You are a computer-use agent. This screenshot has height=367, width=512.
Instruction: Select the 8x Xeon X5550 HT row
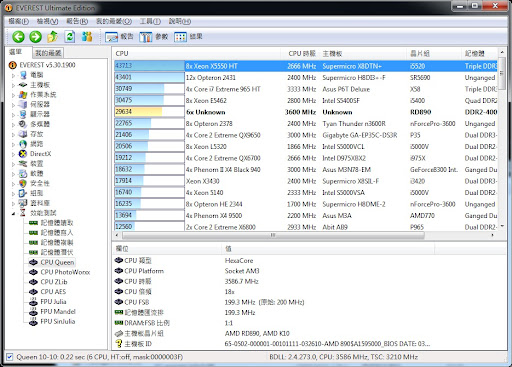[306, 66]
